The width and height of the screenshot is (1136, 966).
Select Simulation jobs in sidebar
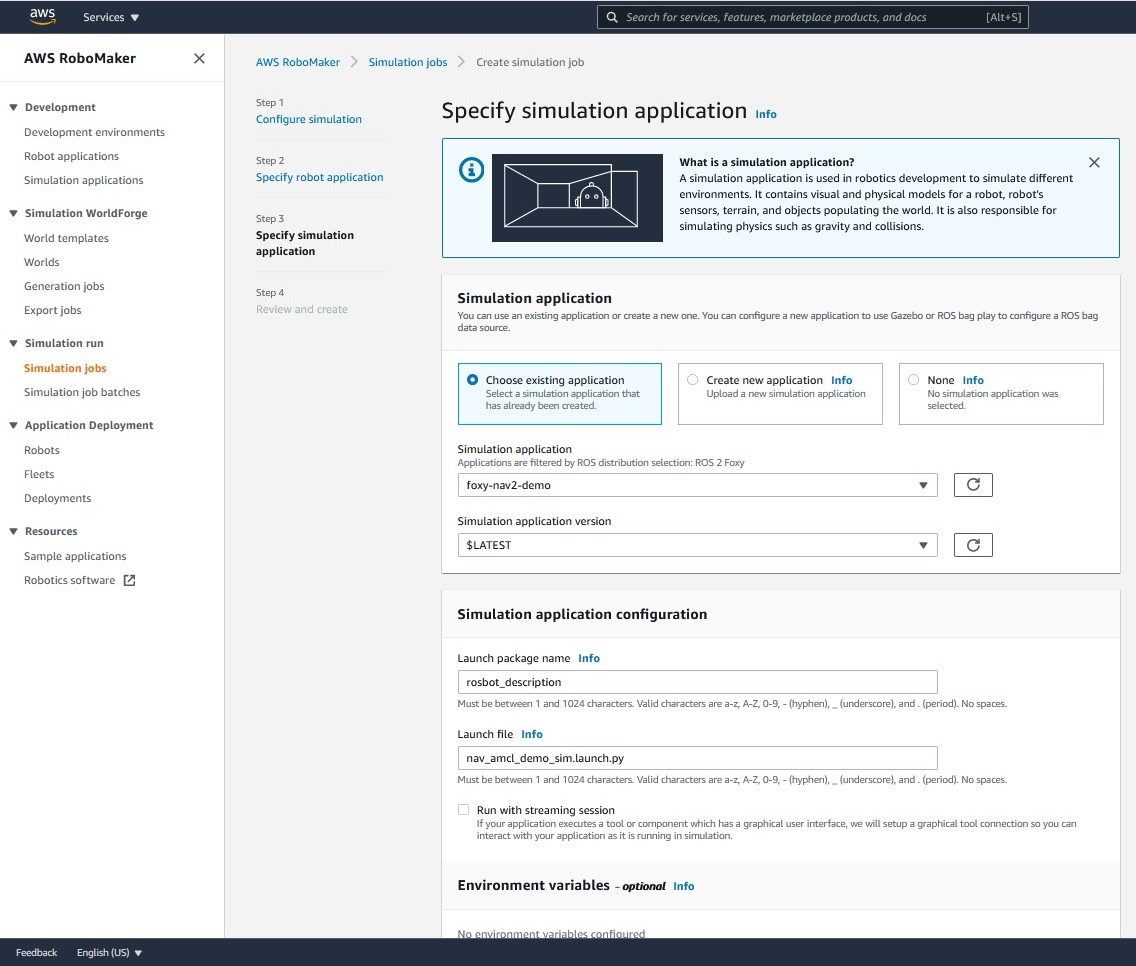click(x=65, y=368)
